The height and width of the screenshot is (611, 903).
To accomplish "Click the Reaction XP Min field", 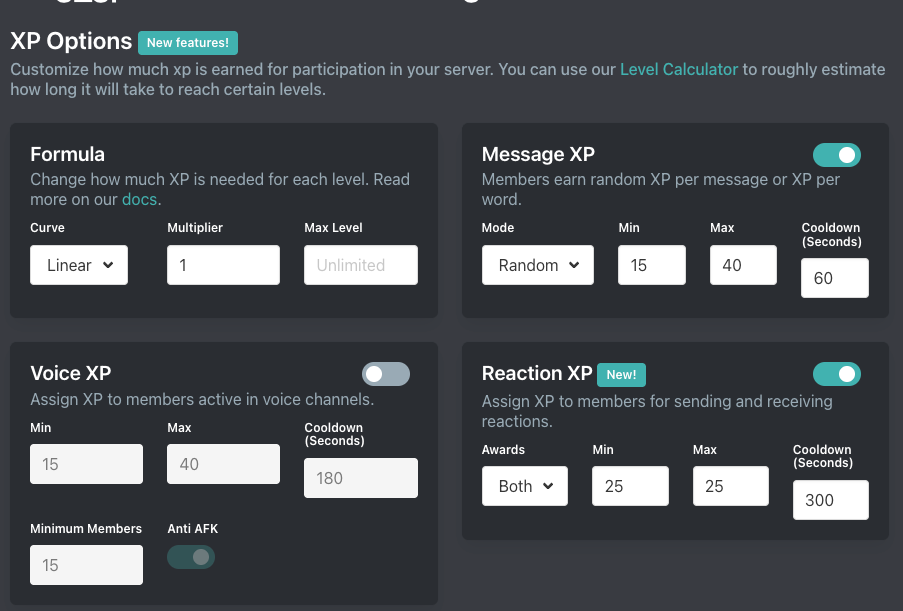I will 630,486.
